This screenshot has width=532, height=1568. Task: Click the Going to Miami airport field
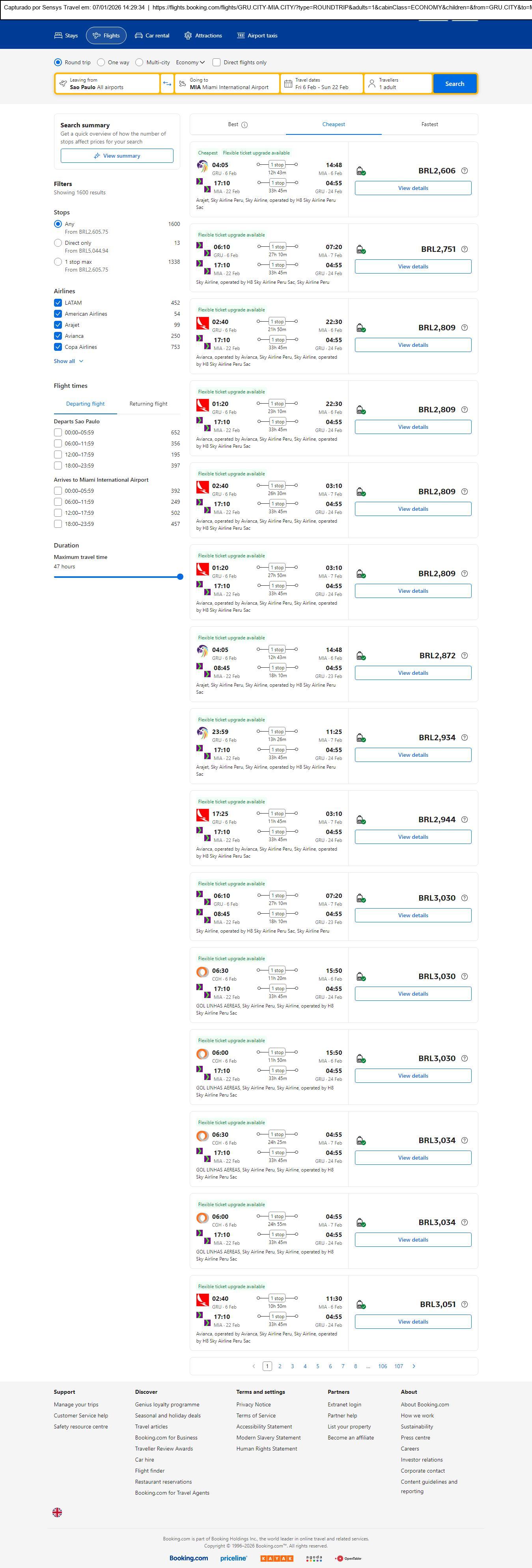pyautogui.click(x=228, y=84)
